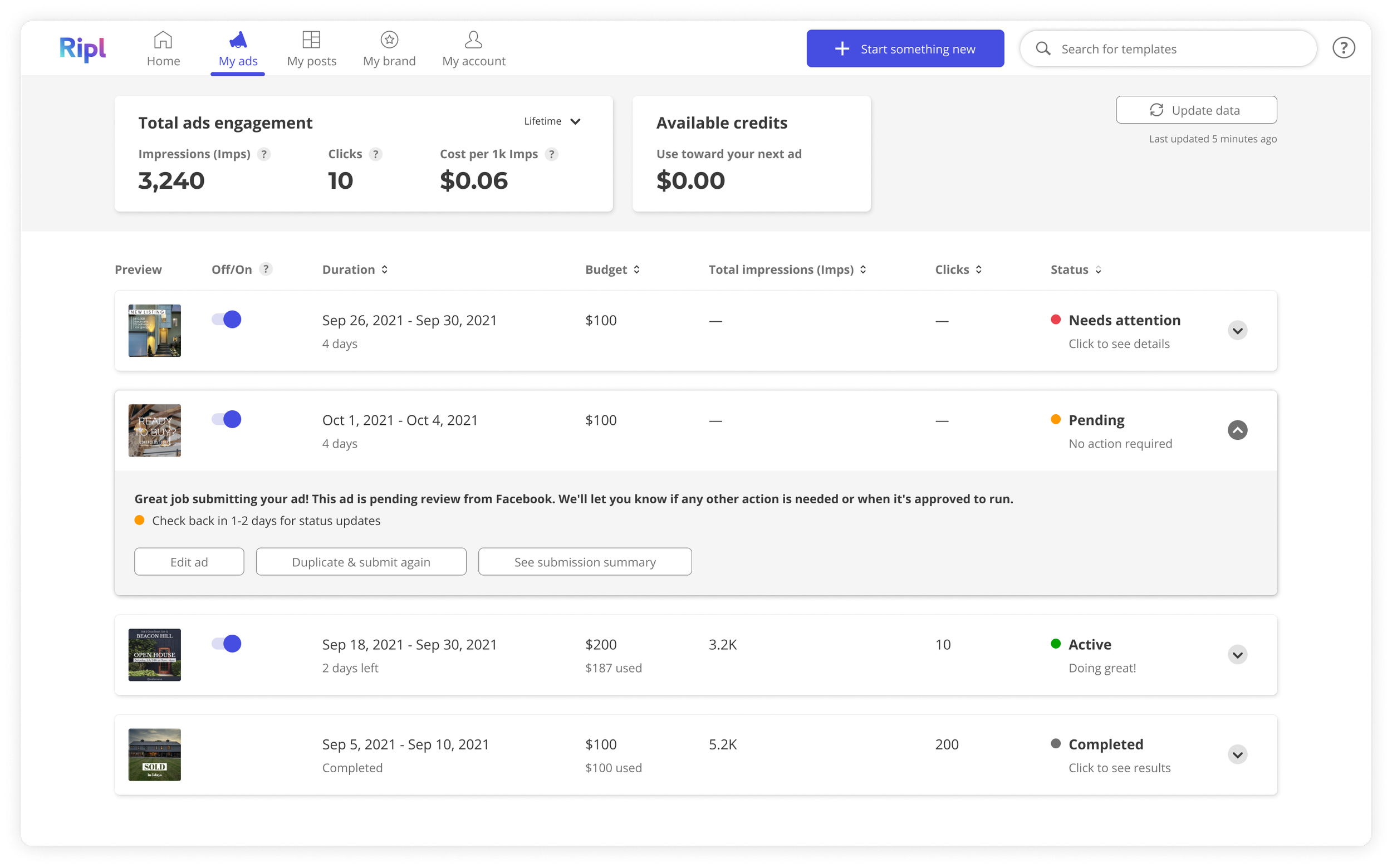The width and height of the screenshot is (1392, 868).
Task: Disable the Active Beacon Hill ad switch
Action: click(226, 644)
